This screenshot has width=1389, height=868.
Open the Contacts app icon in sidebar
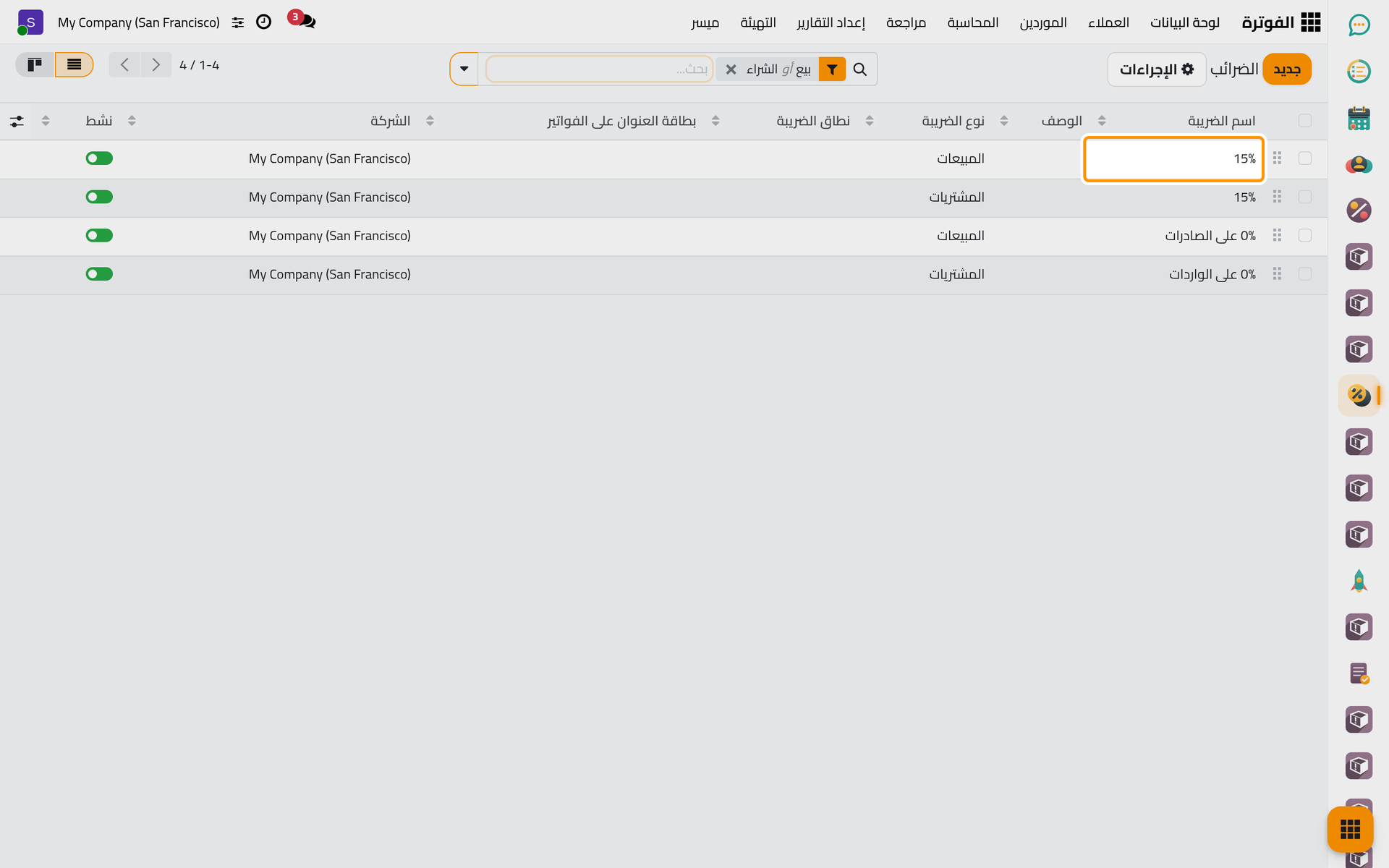(1359, 164)
